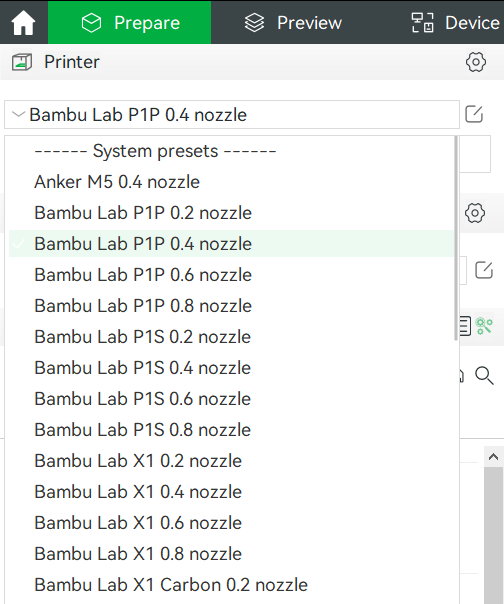Click the dropdown list scrollbar
Image resolution: width=504 pixels, height=604 pixels.
pyautogui.click(x=457, y=239)
